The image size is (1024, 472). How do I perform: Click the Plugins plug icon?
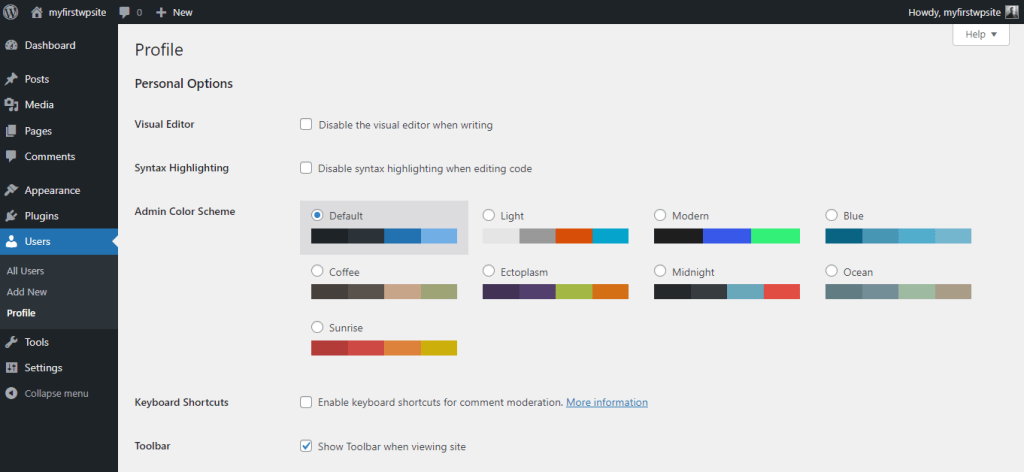point(10,216)
